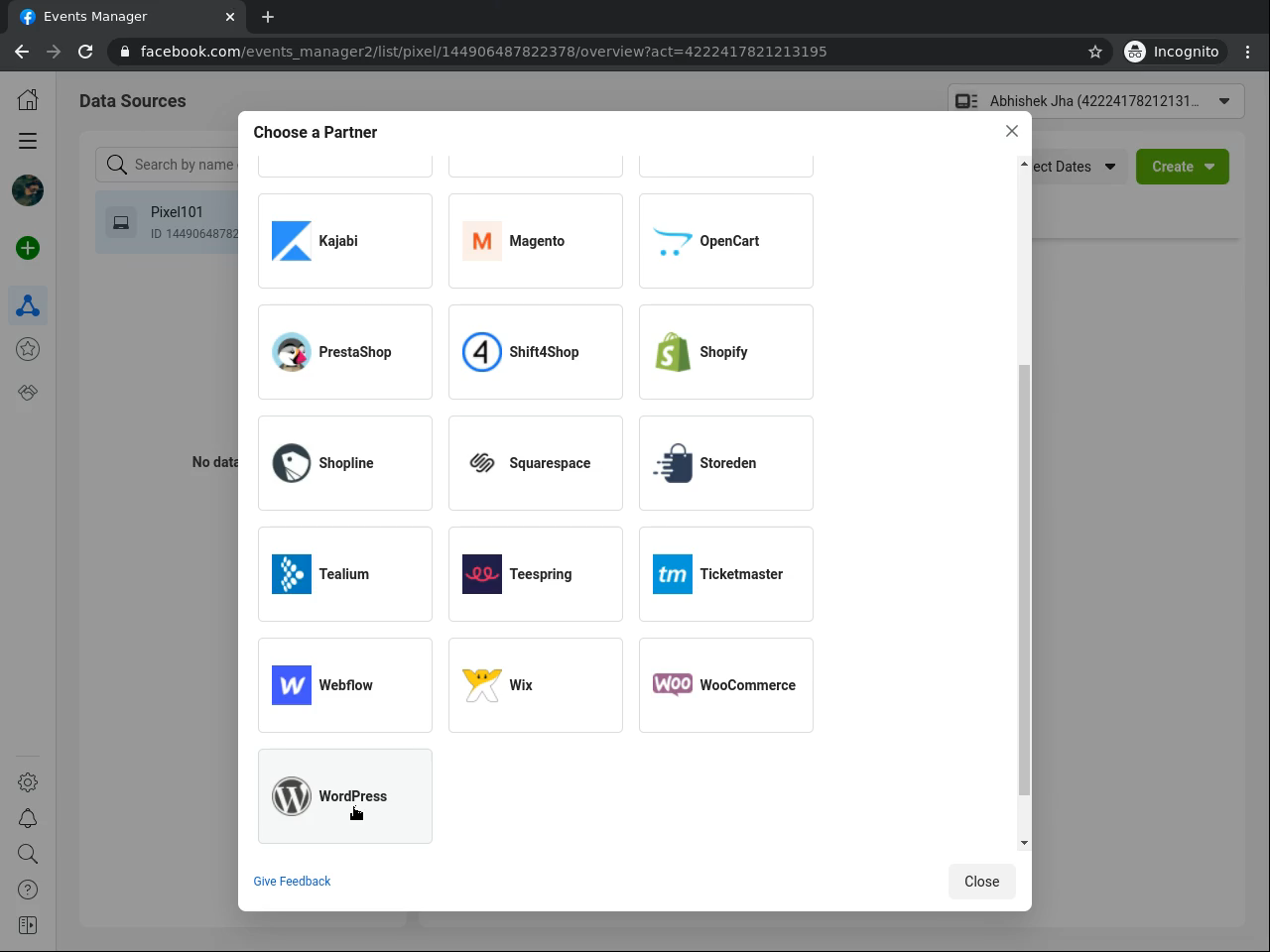Click the Events Manager browser tab

(x=127, y=17)
